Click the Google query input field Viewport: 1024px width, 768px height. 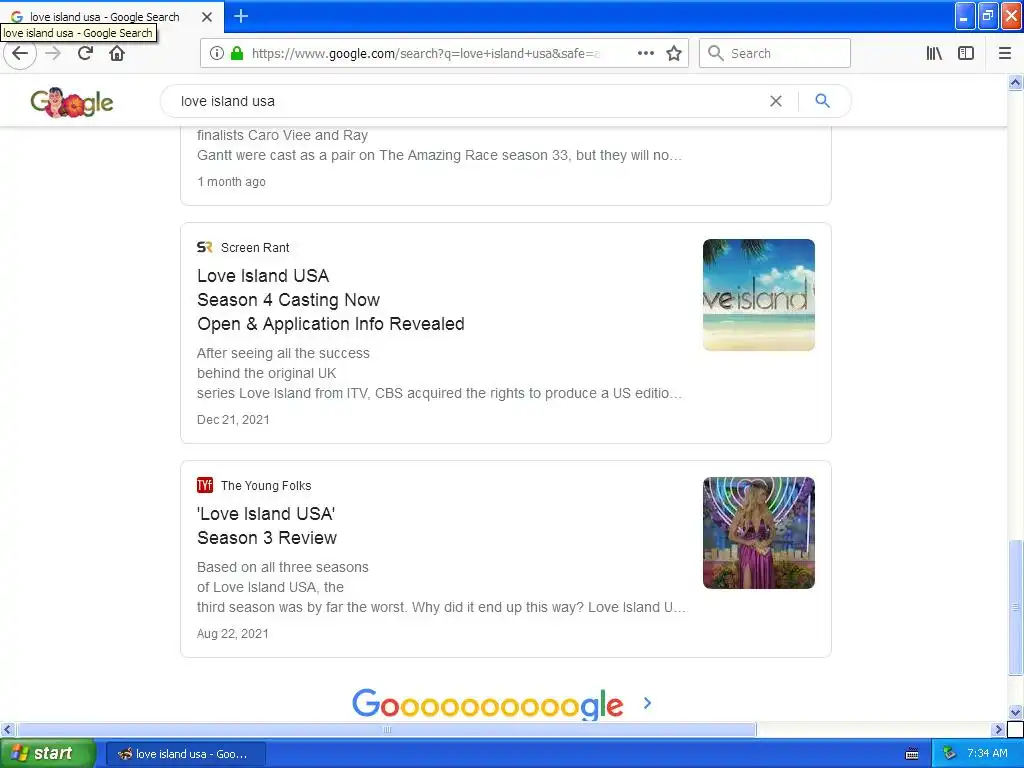click(x=470, y=101)
